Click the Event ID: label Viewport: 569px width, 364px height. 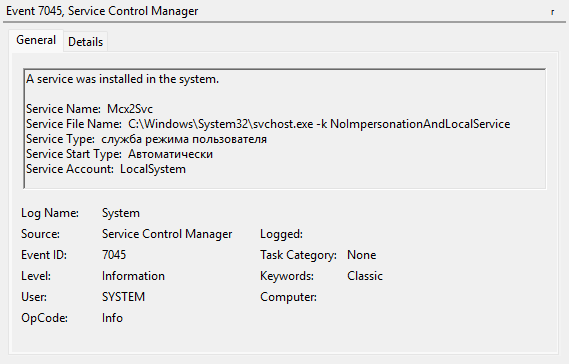(44, 255)
